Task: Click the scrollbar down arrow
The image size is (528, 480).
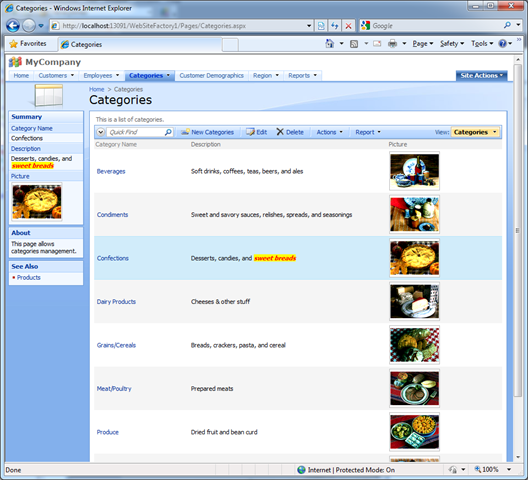Action: pyautogui.click(x=518, y=457)
